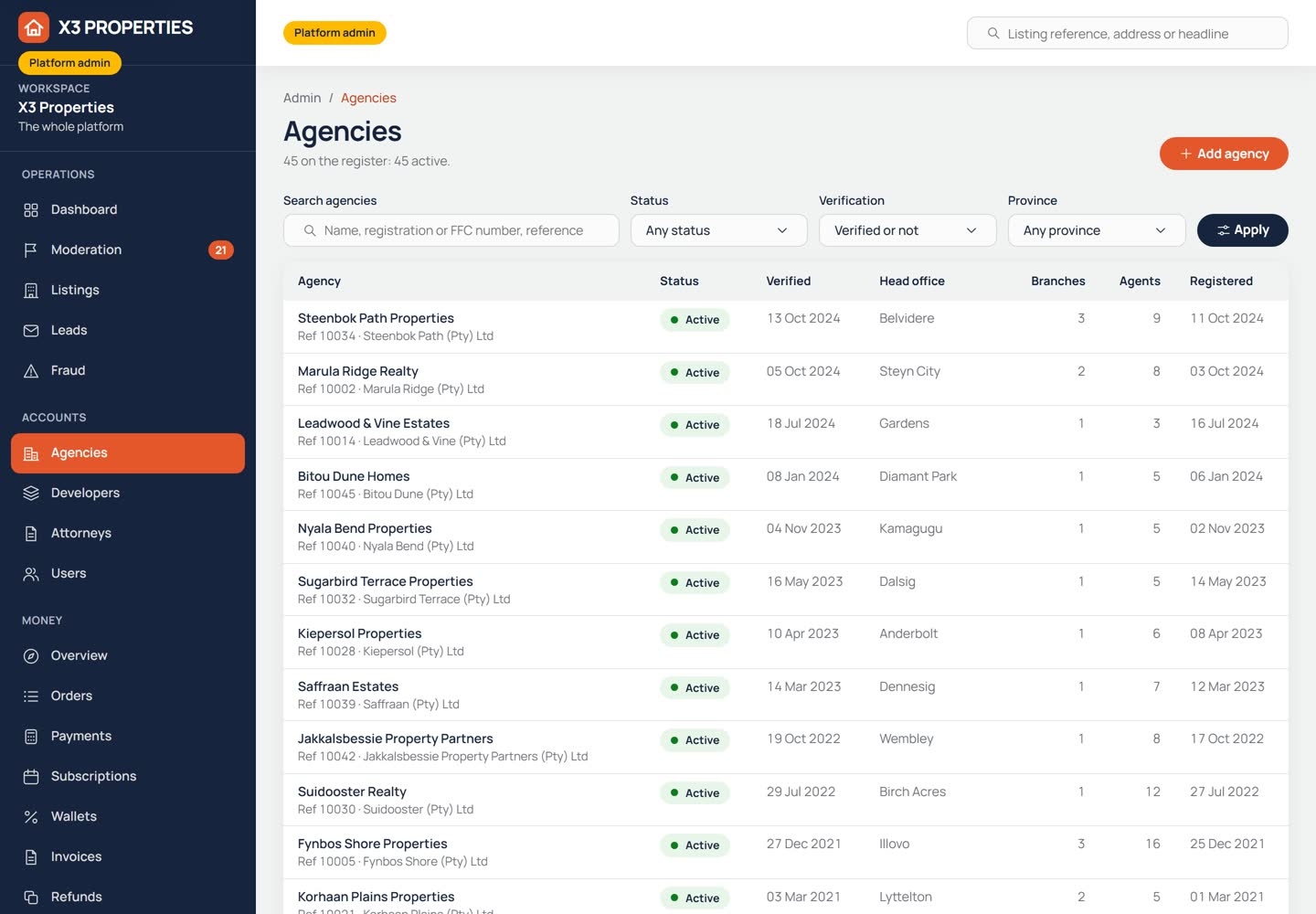This screenshot has width=1316, height=914.
Task: Click the Attorneys document icon
Action: click(31, 533)
